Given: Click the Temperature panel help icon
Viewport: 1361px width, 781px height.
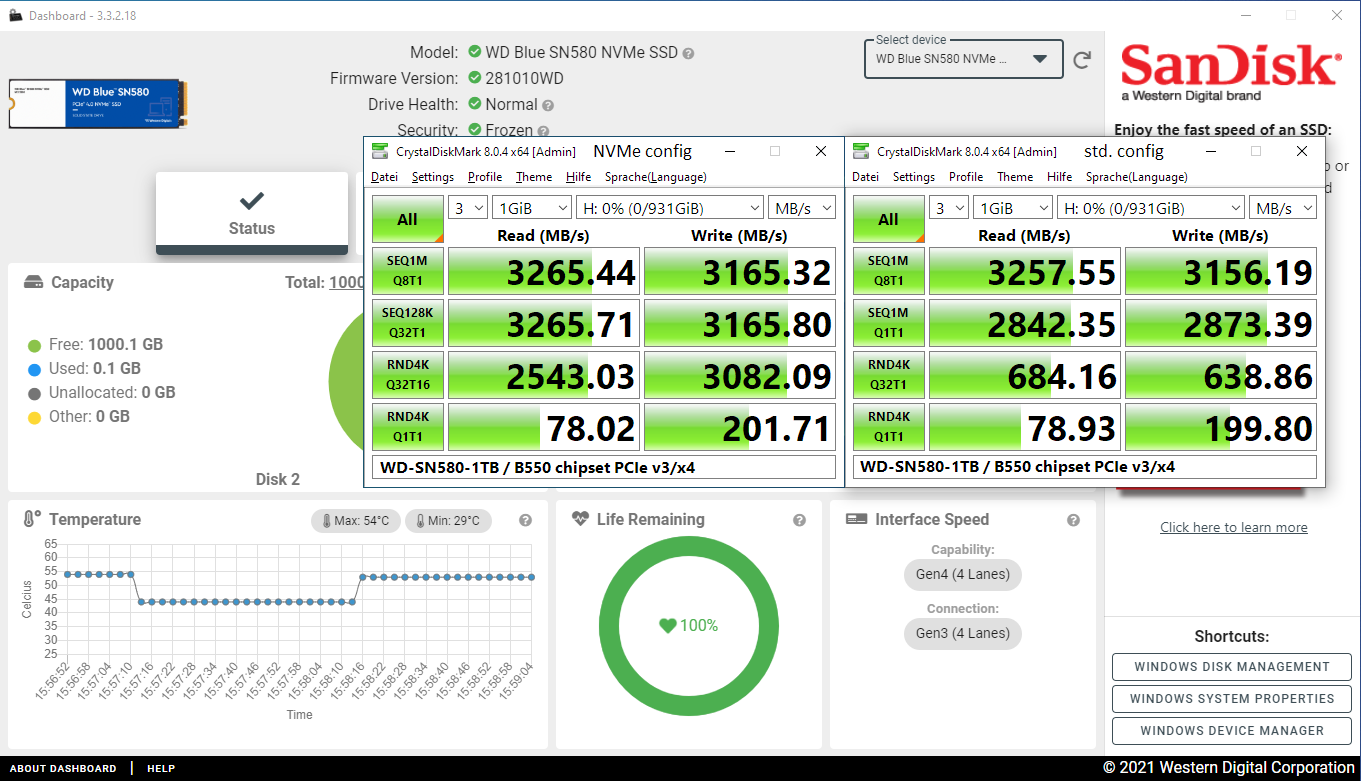Looking at the screenshot, I should point(525,520).
